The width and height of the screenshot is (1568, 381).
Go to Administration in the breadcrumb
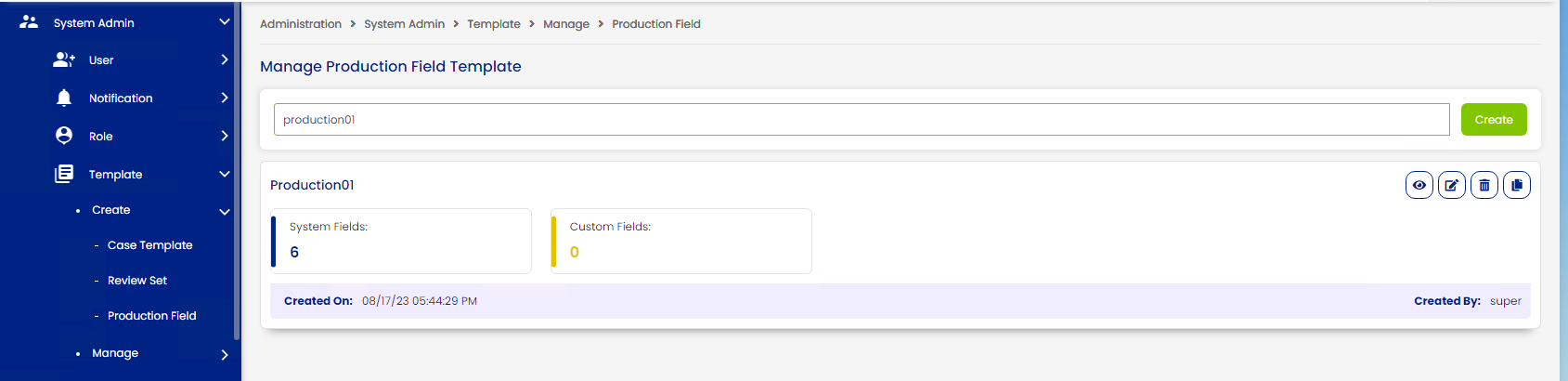pyautogui.click(x=301, y=24)
